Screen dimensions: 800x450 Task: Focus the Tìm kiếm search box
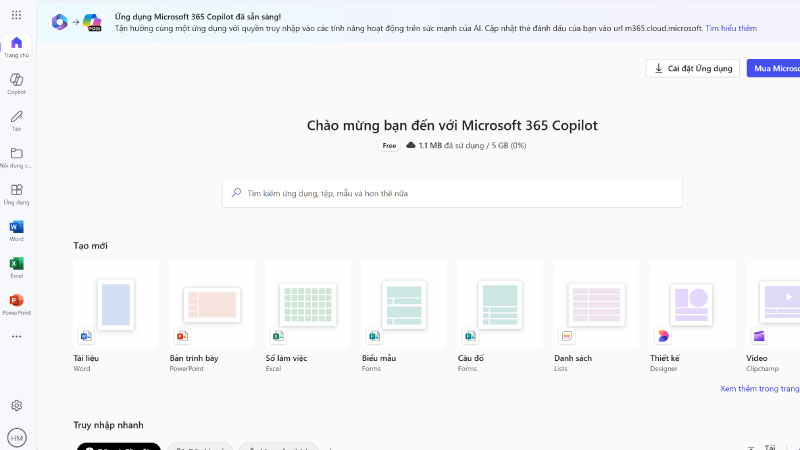coord(452,193)
